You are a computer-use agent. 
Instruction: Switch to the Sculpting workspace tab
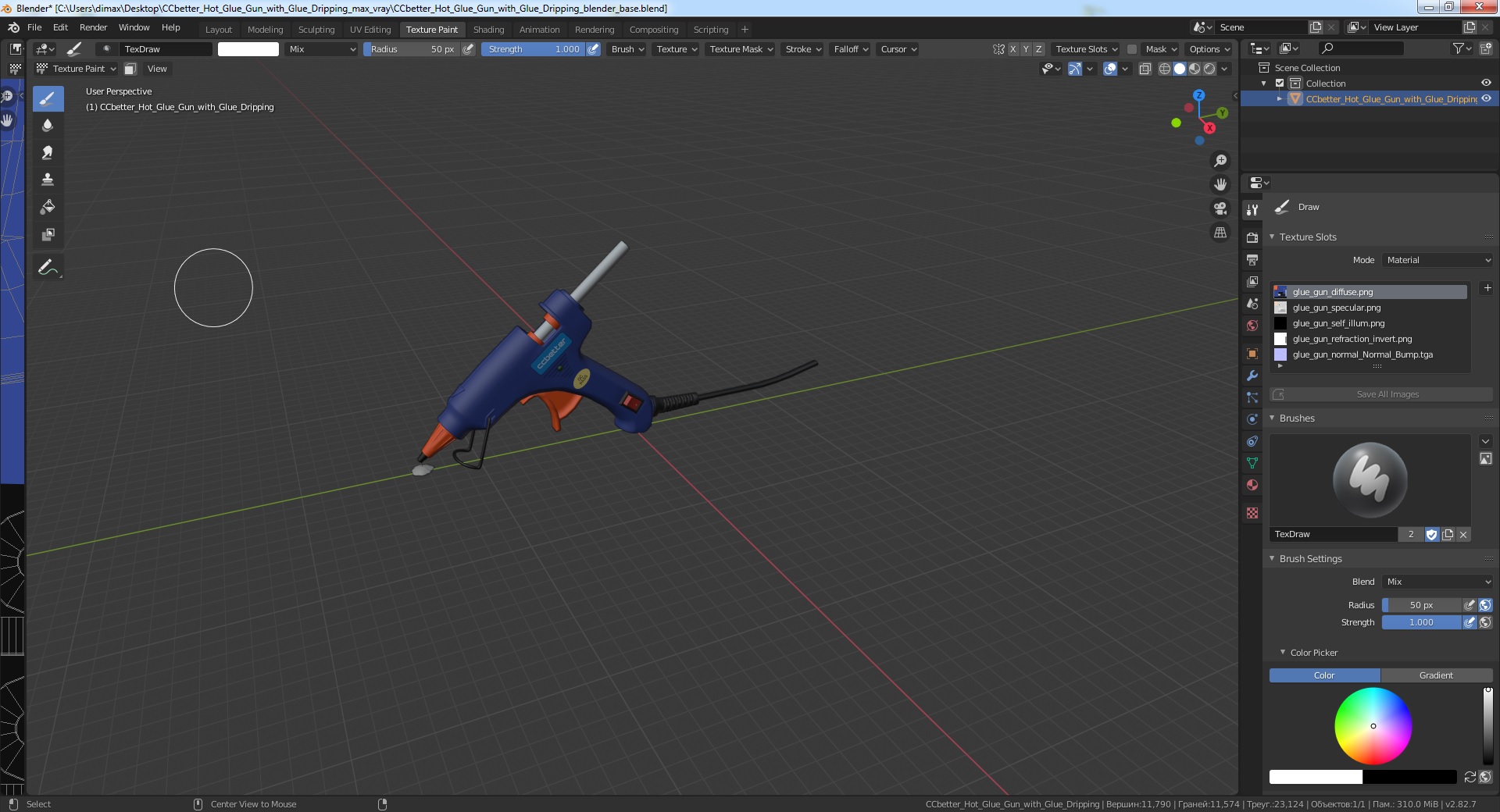coord(316,30)
